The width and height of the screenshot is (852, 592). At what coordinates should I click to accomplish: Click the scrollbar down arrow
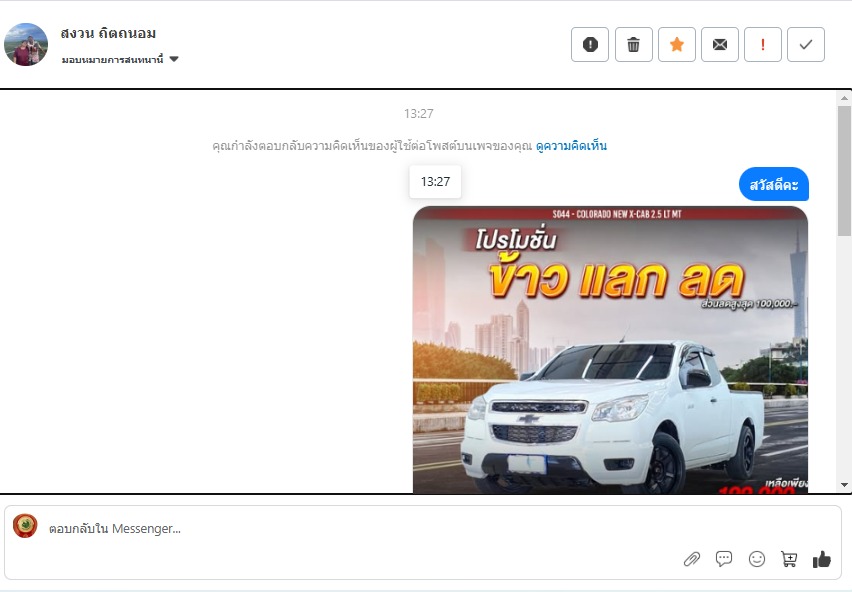pos(844,485)
